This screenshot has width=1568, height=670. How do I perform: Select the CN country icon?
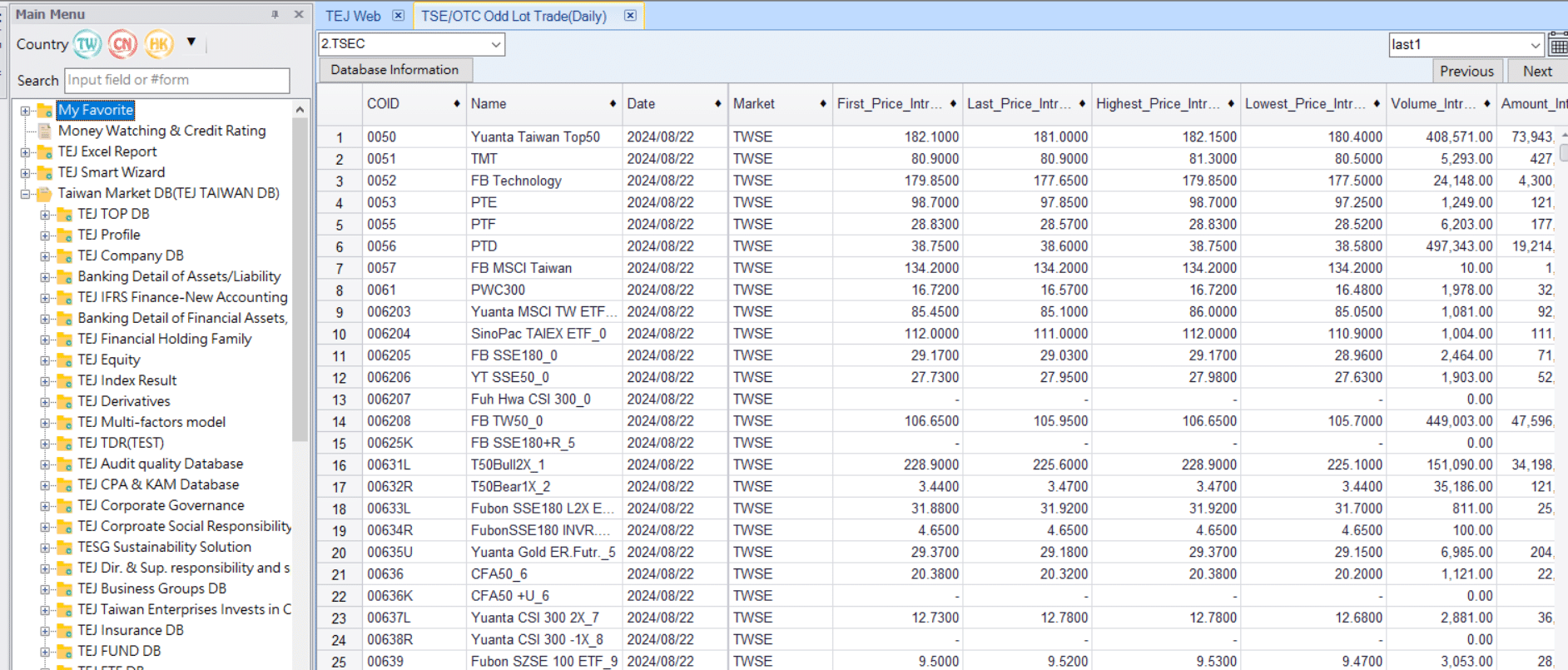pos(123,44)
